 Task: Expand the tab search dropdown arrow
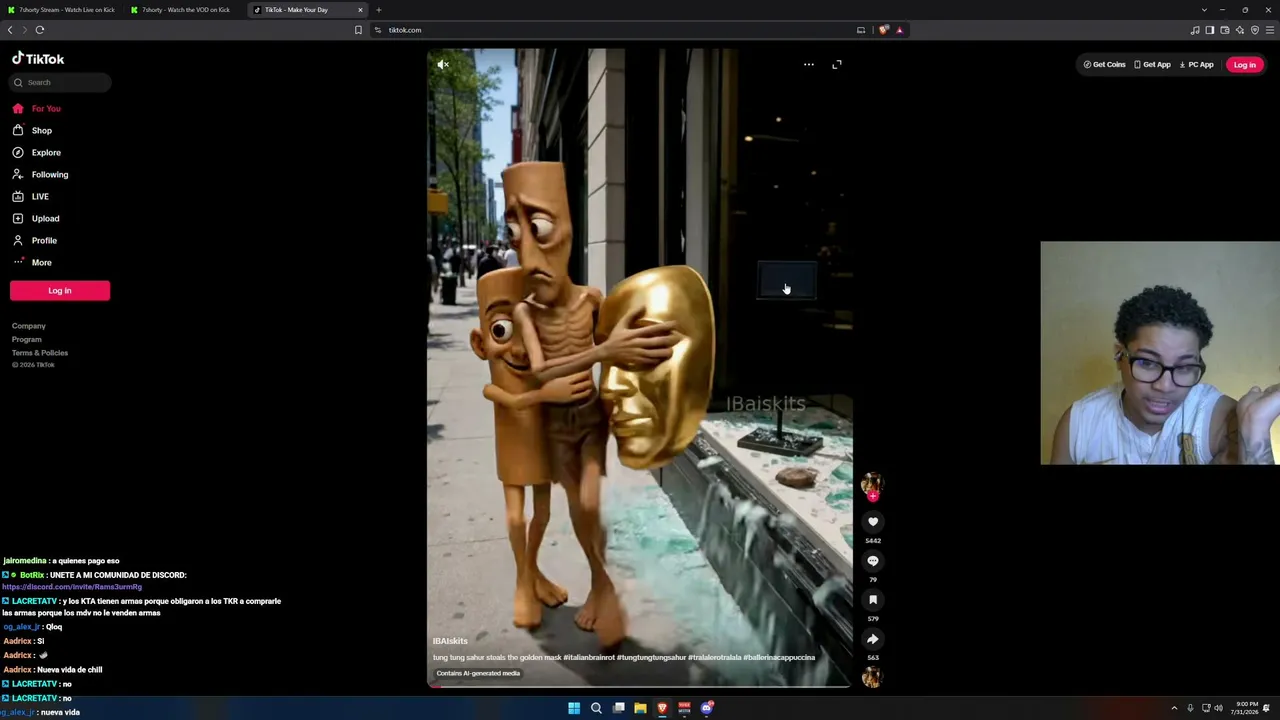coord(1204,10)
